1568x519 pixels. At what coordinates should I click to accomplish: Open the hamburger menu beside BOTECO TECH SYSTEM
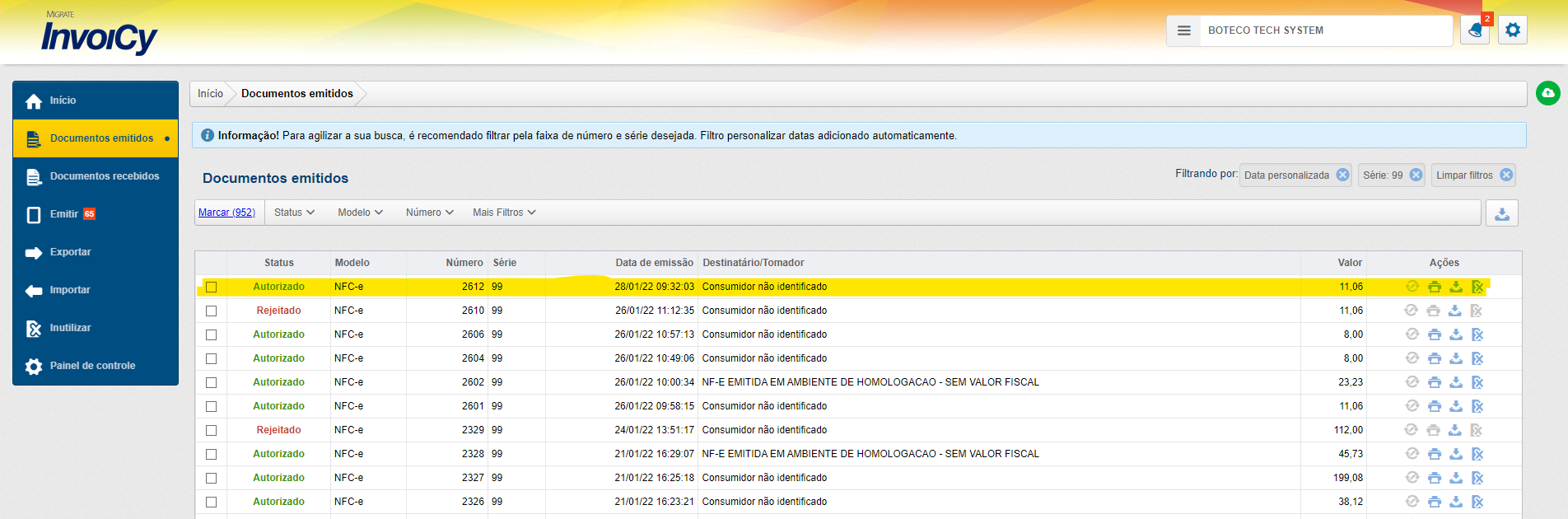click(x=1184, y=30)
